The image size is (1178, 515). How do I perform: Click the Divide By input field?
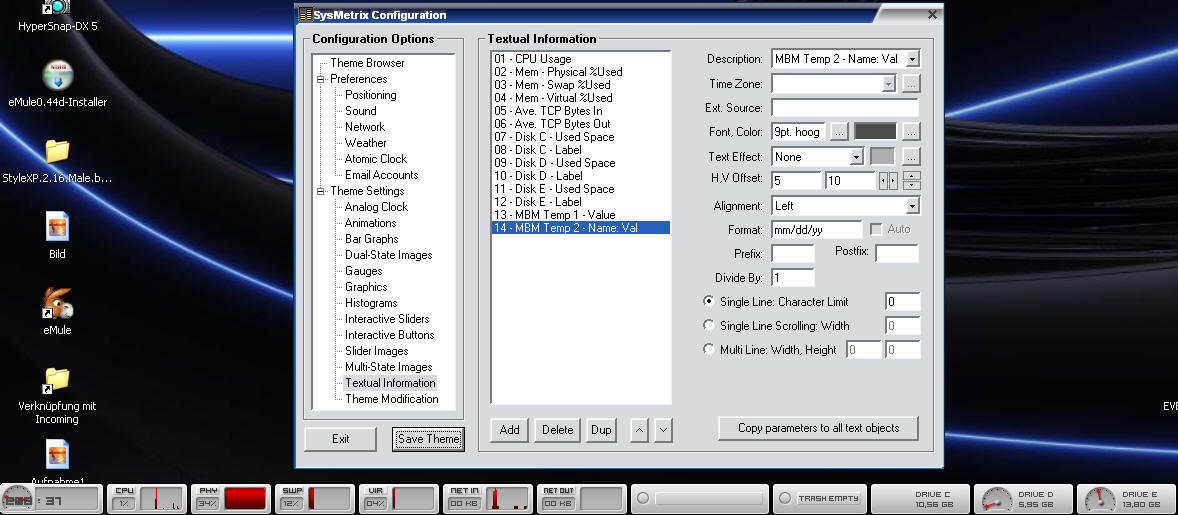pos(793,278)
